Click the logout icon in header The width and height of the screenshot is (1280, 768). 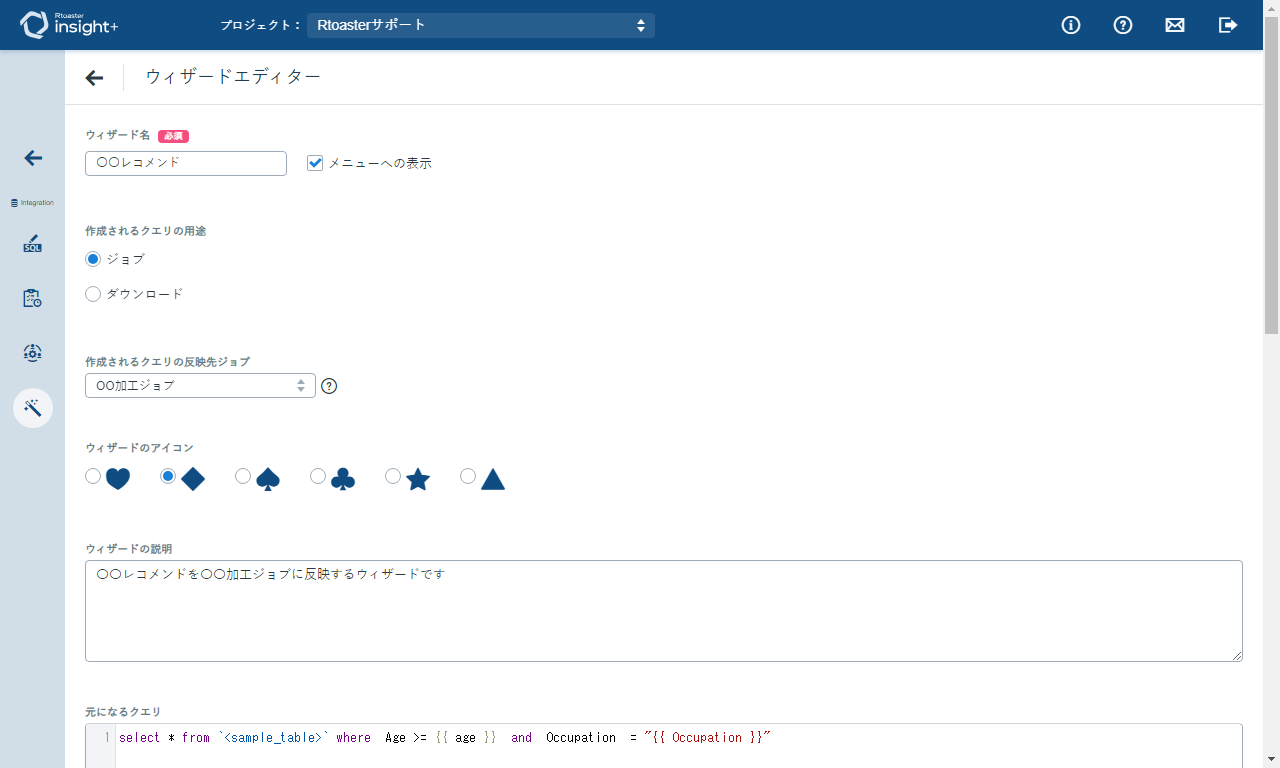coord(1228,25)
